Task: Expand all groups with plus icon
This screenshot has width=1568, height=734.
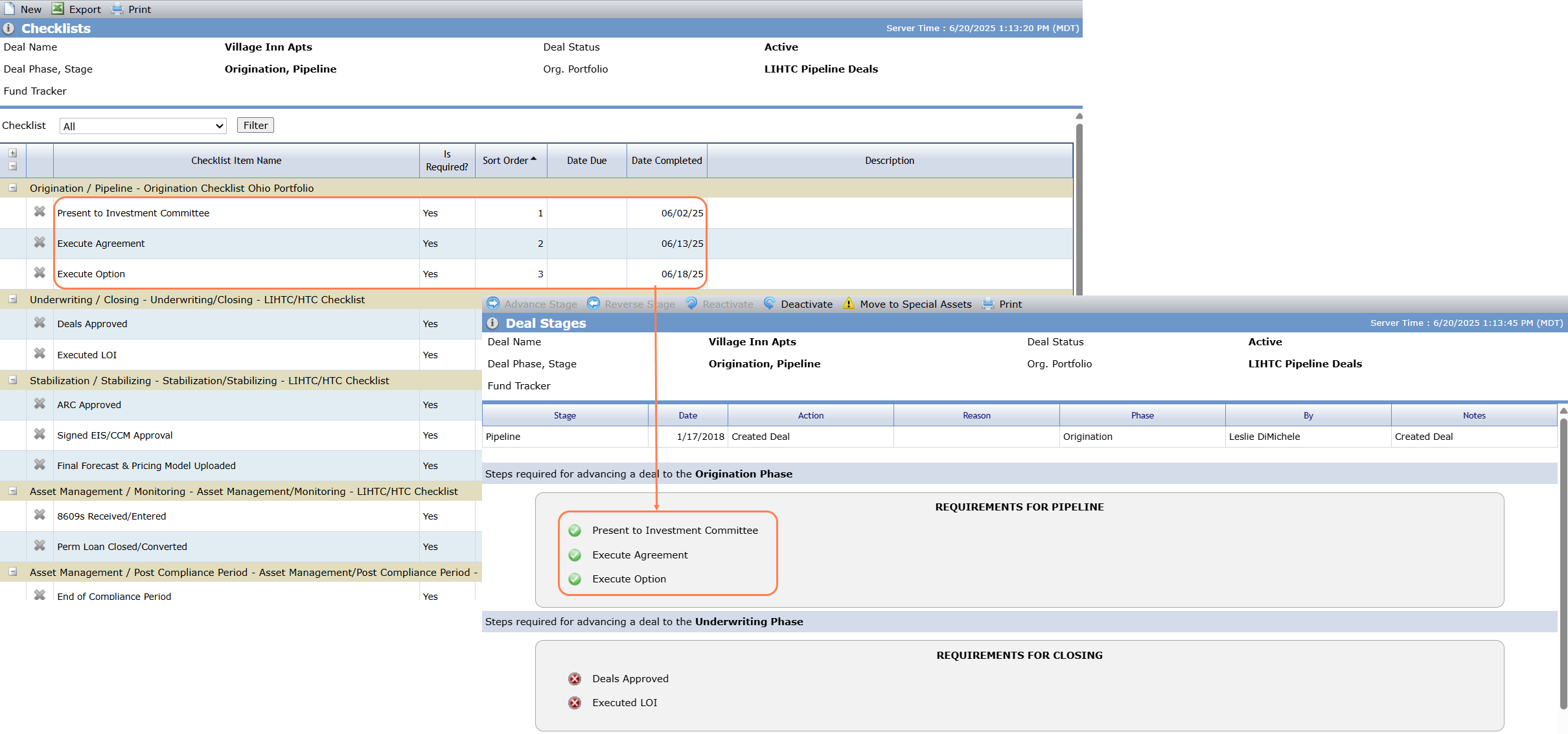Action: click(12, 154)
